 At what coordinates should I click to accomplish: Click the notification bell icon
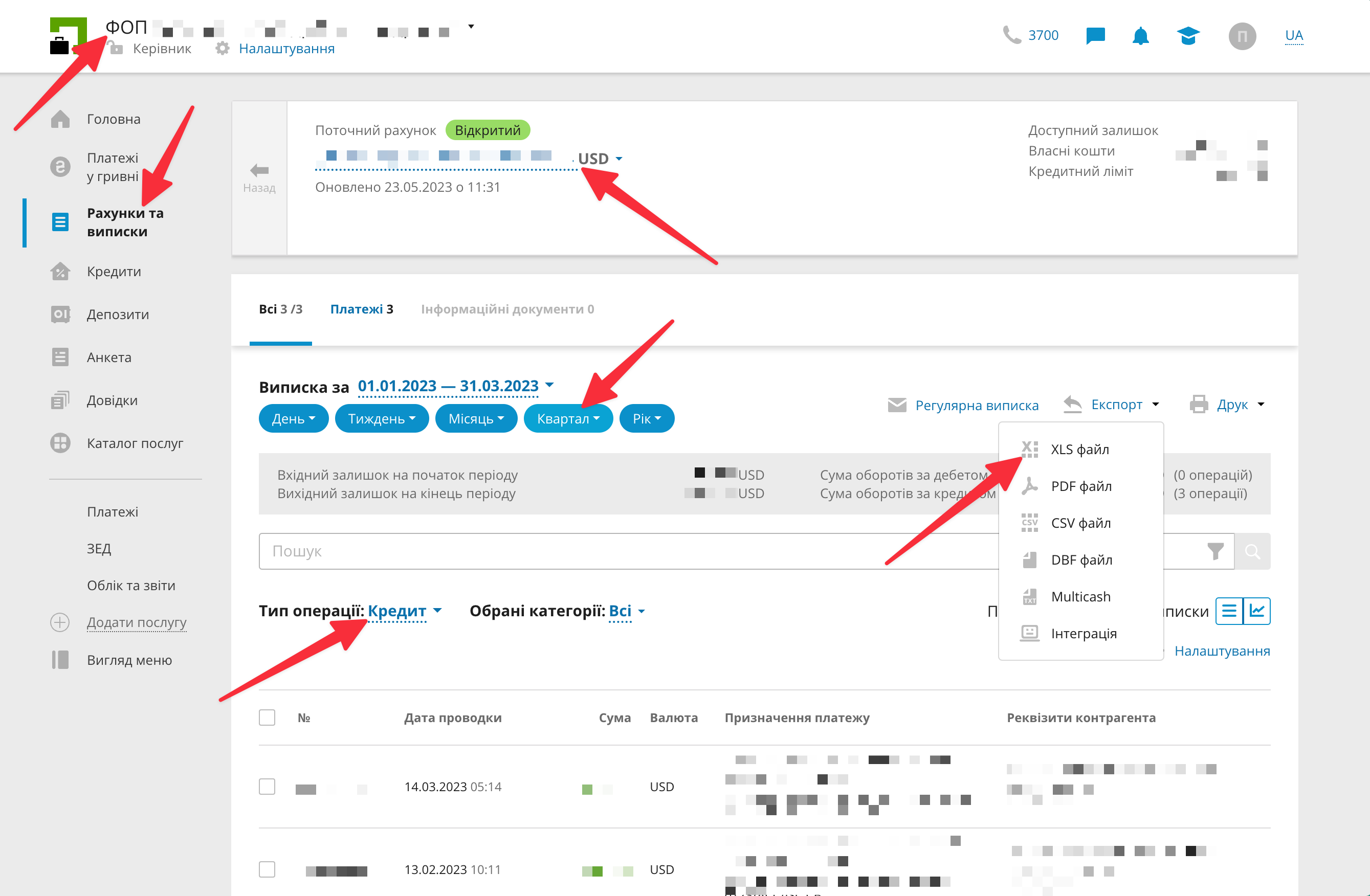[1140, 36]
